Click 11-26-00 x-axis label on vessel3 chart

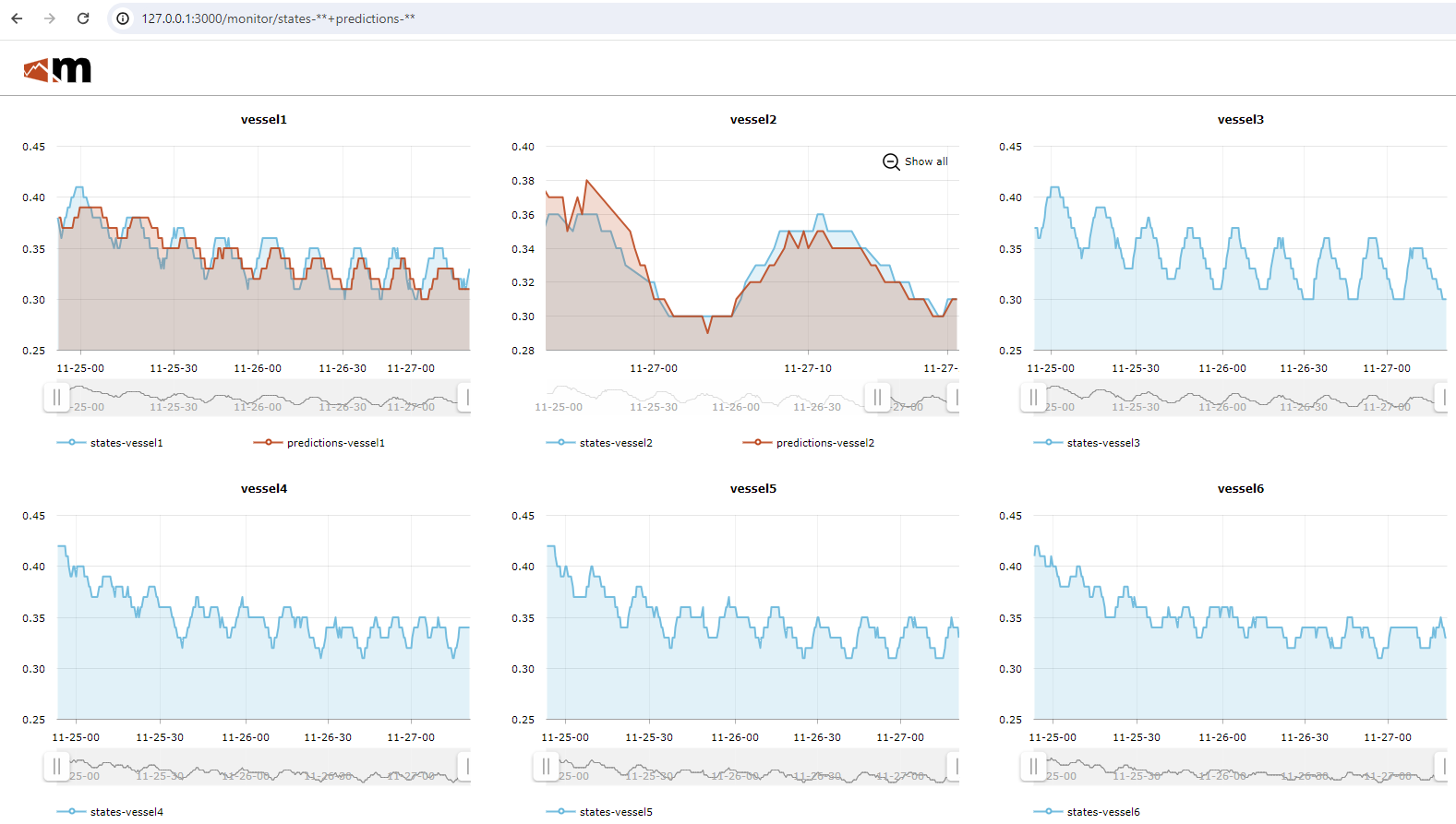click(1222, 368)
